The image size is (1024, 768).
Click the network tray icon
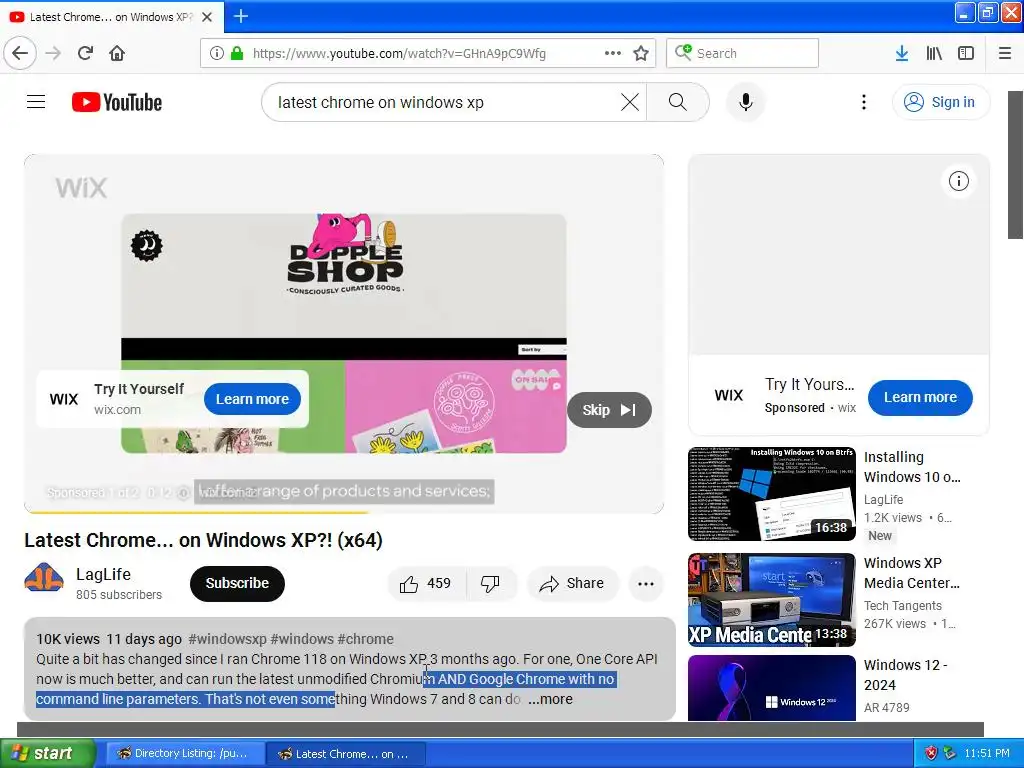[x=950, y=753]
